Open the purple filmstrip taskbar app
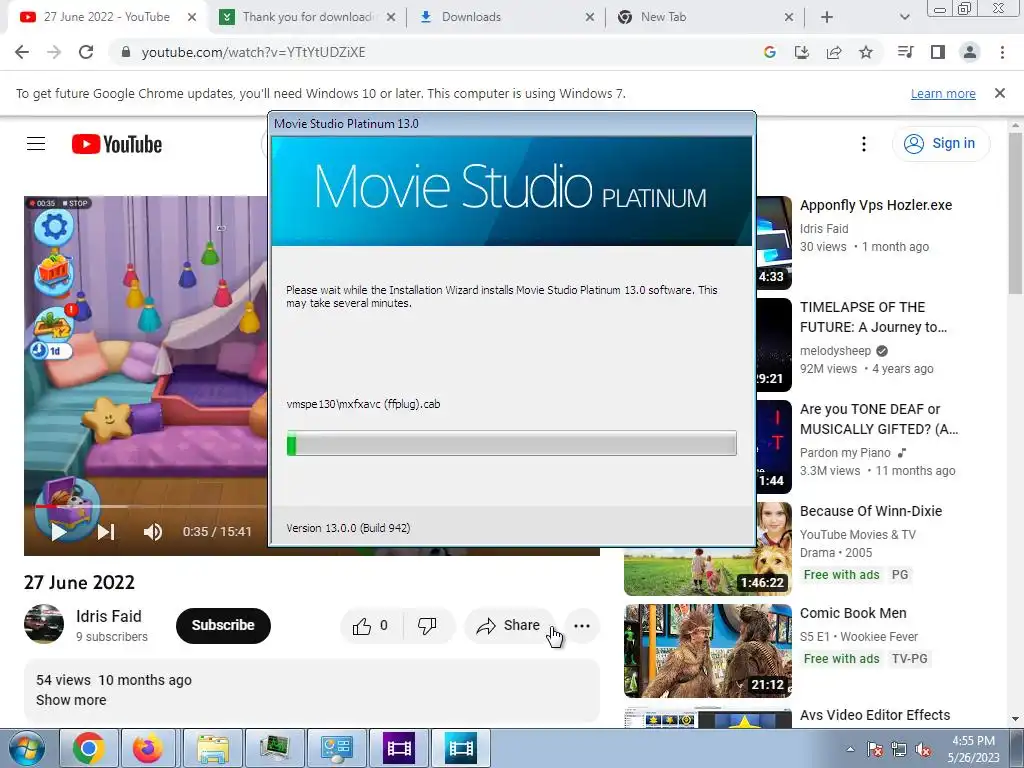The height and width of the screenshot is (768, 1024). pyautogui.click(x=398, y=748)
